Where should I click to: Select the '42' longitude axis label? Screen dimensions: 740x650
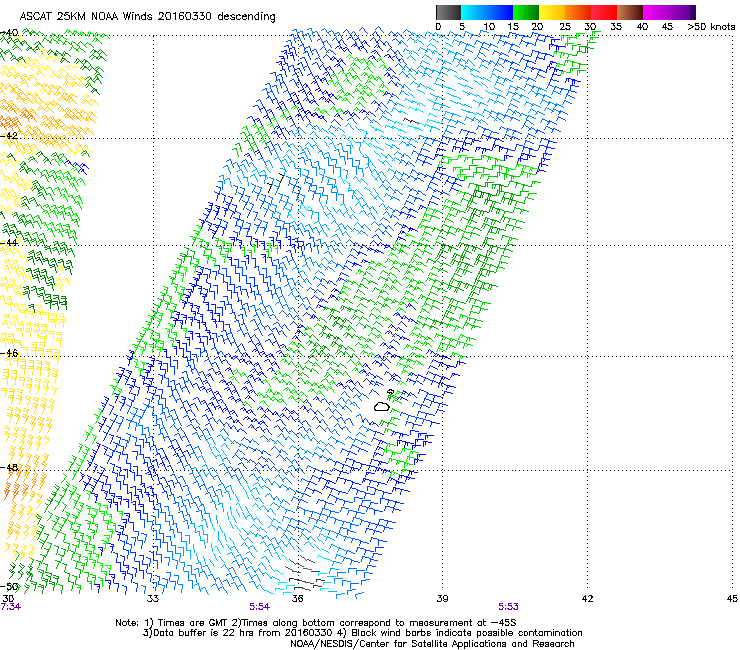pos(587,599)
